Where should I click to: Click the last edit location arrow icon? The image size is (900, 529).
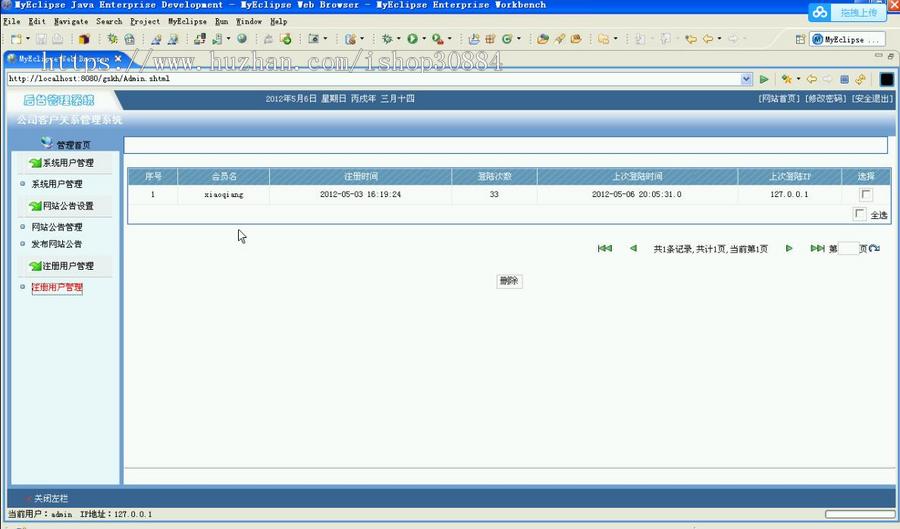691,39
